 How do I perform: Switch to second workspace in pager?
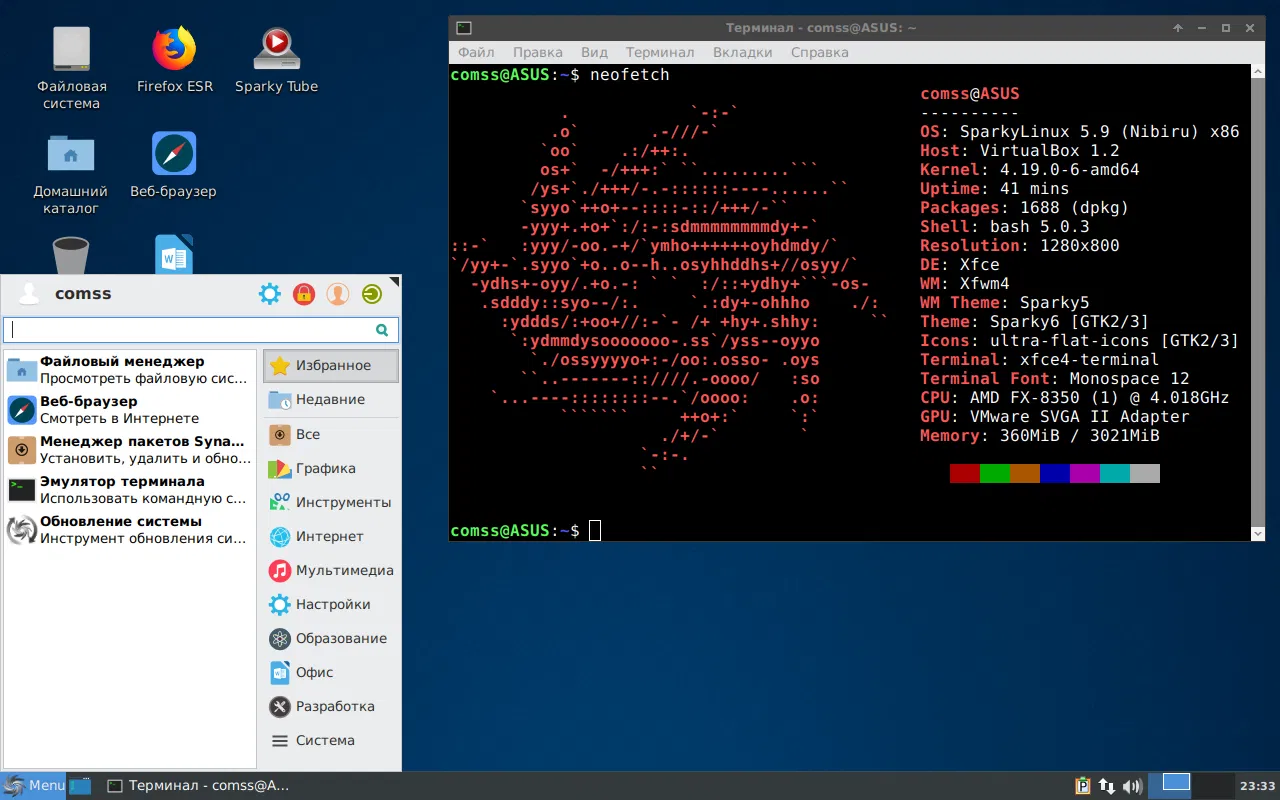click(1215, 785)
